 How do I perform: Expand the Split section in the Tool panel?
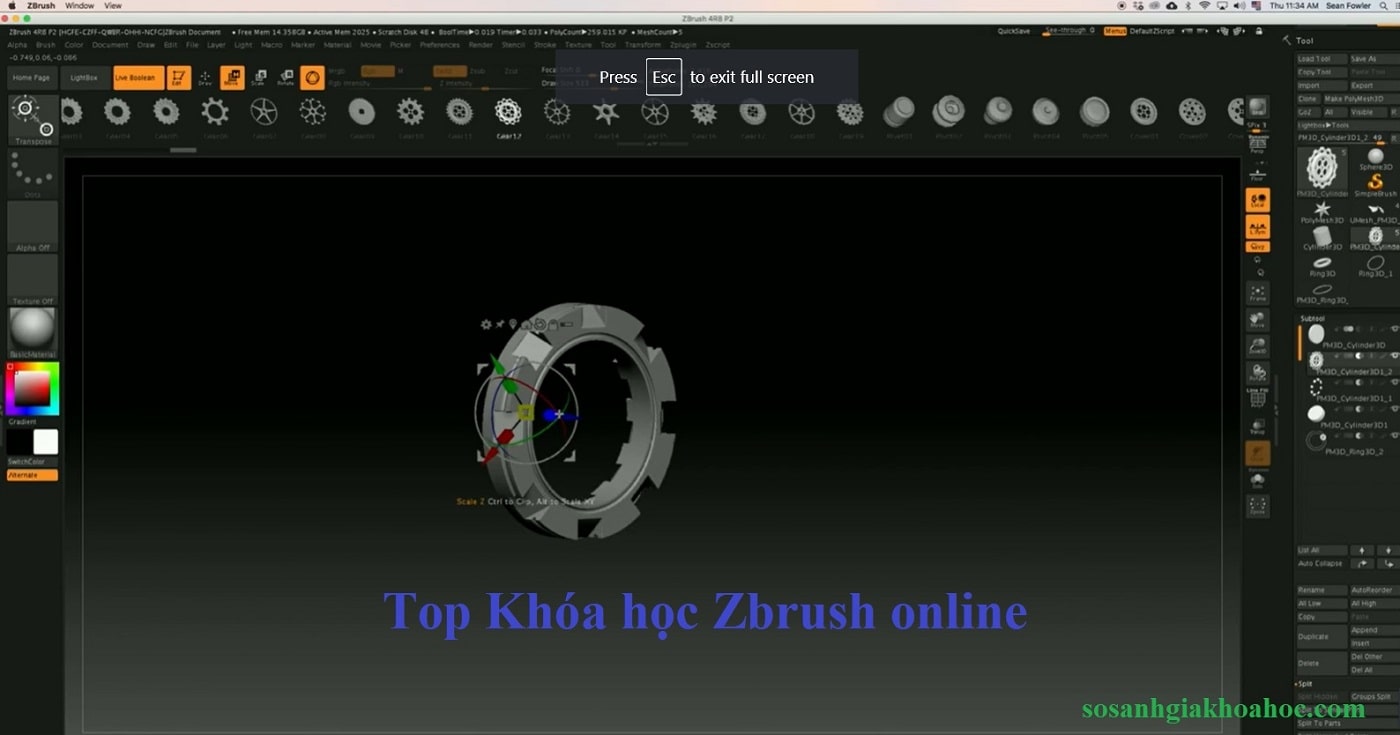click(1303, 684)
